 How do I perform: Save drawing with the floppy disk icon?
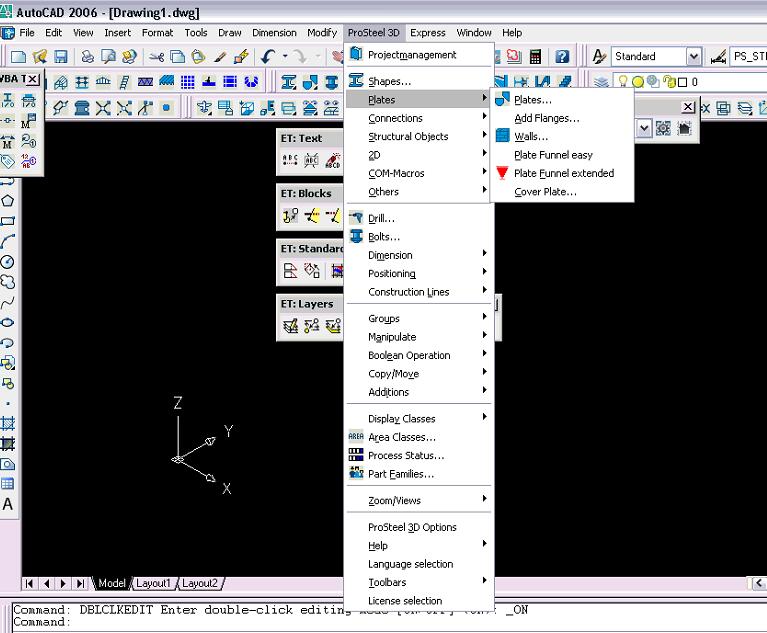click(x=60, y=57)
